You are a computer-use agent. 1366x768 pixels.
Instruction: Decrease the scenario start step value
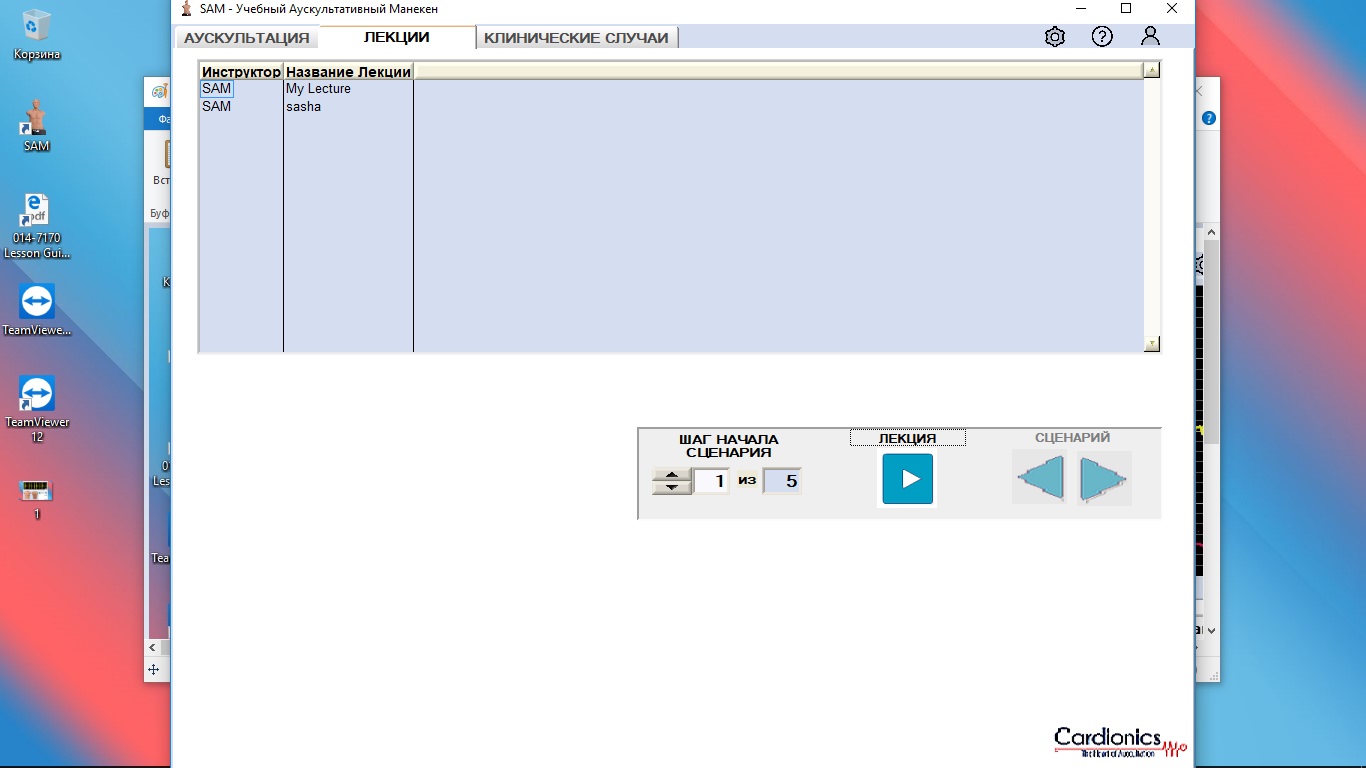(671, 487)
